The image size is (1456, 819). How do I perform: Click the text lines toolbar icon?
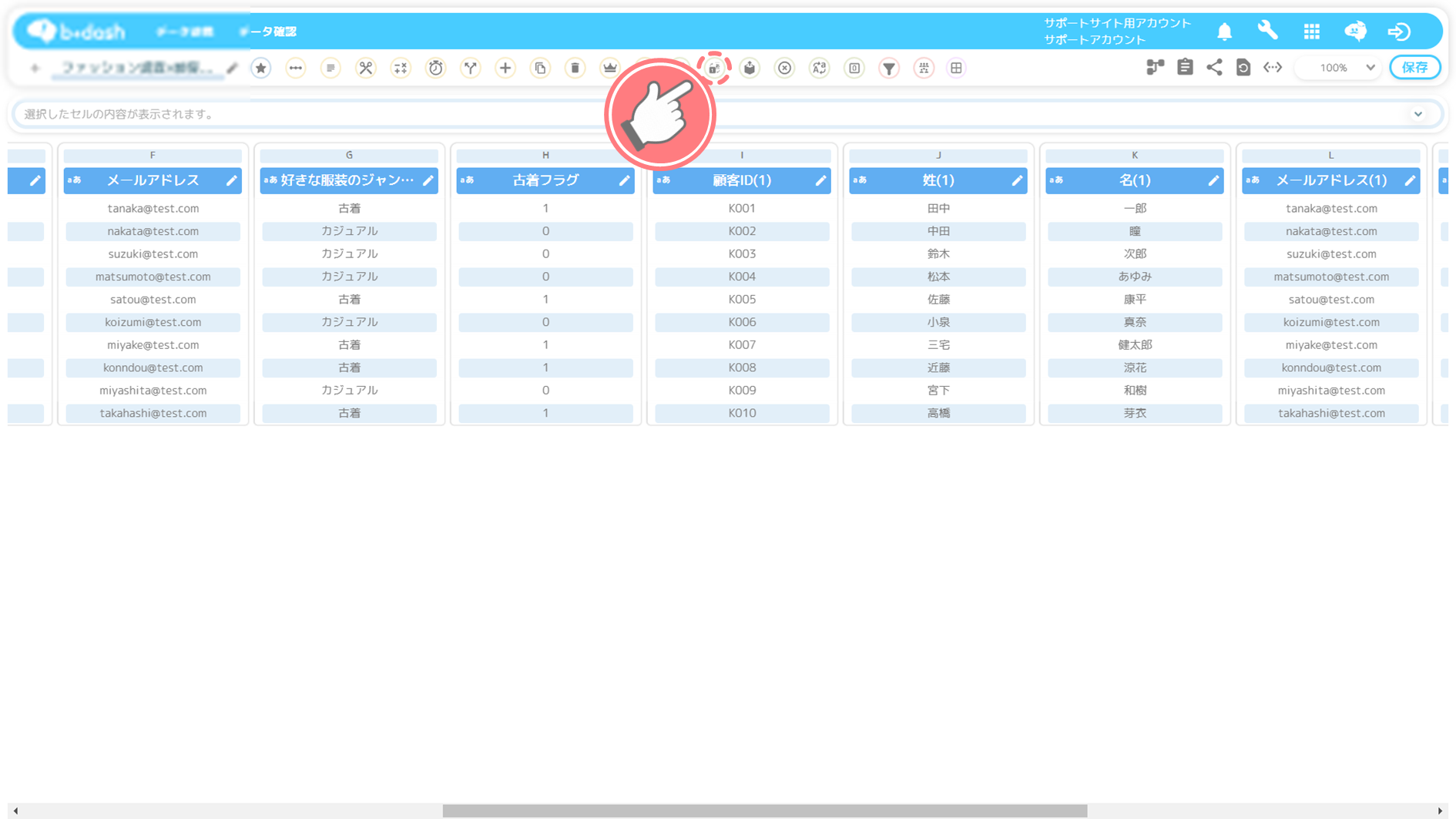click(330, 68)
